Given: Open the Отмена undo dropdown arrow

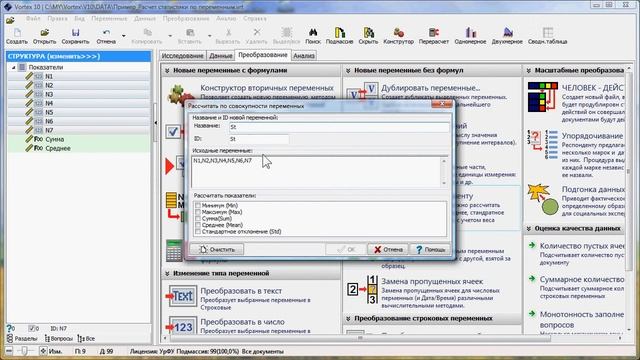Looking at the screenshot, I should pyautogui.click(x=123, y=36).
